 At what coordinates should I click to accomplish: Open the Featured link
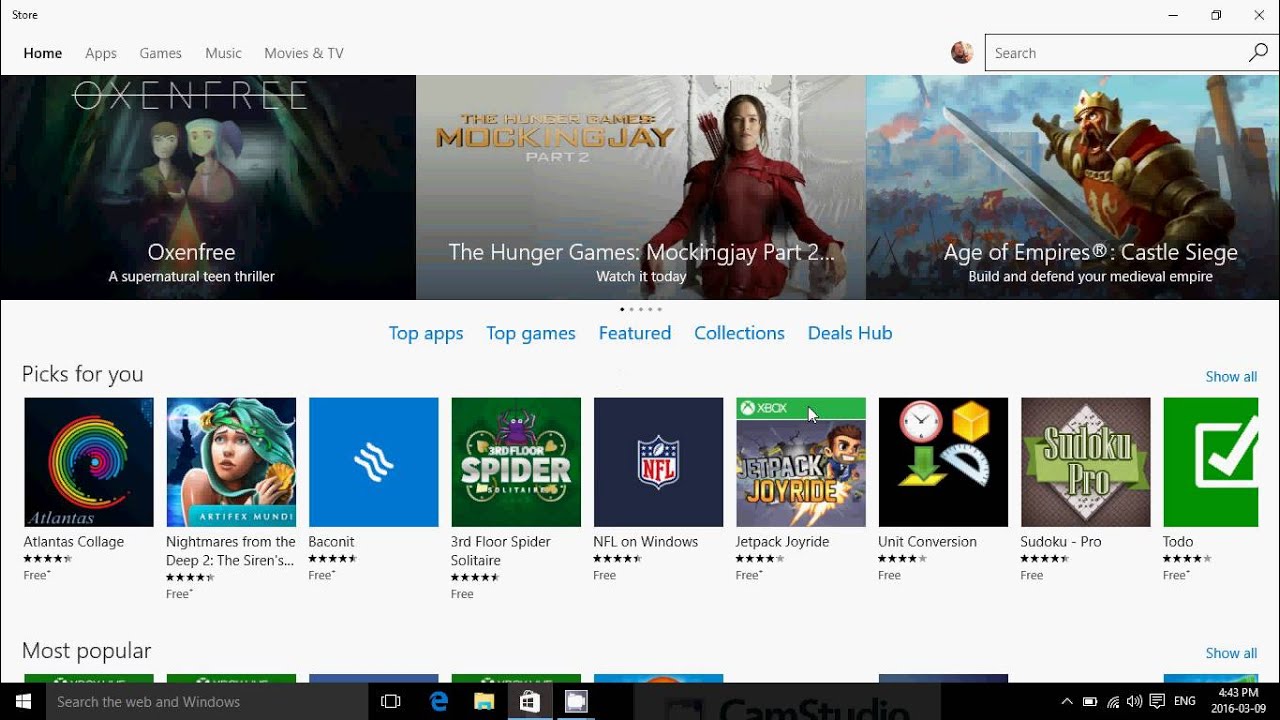tap(635, 333)
